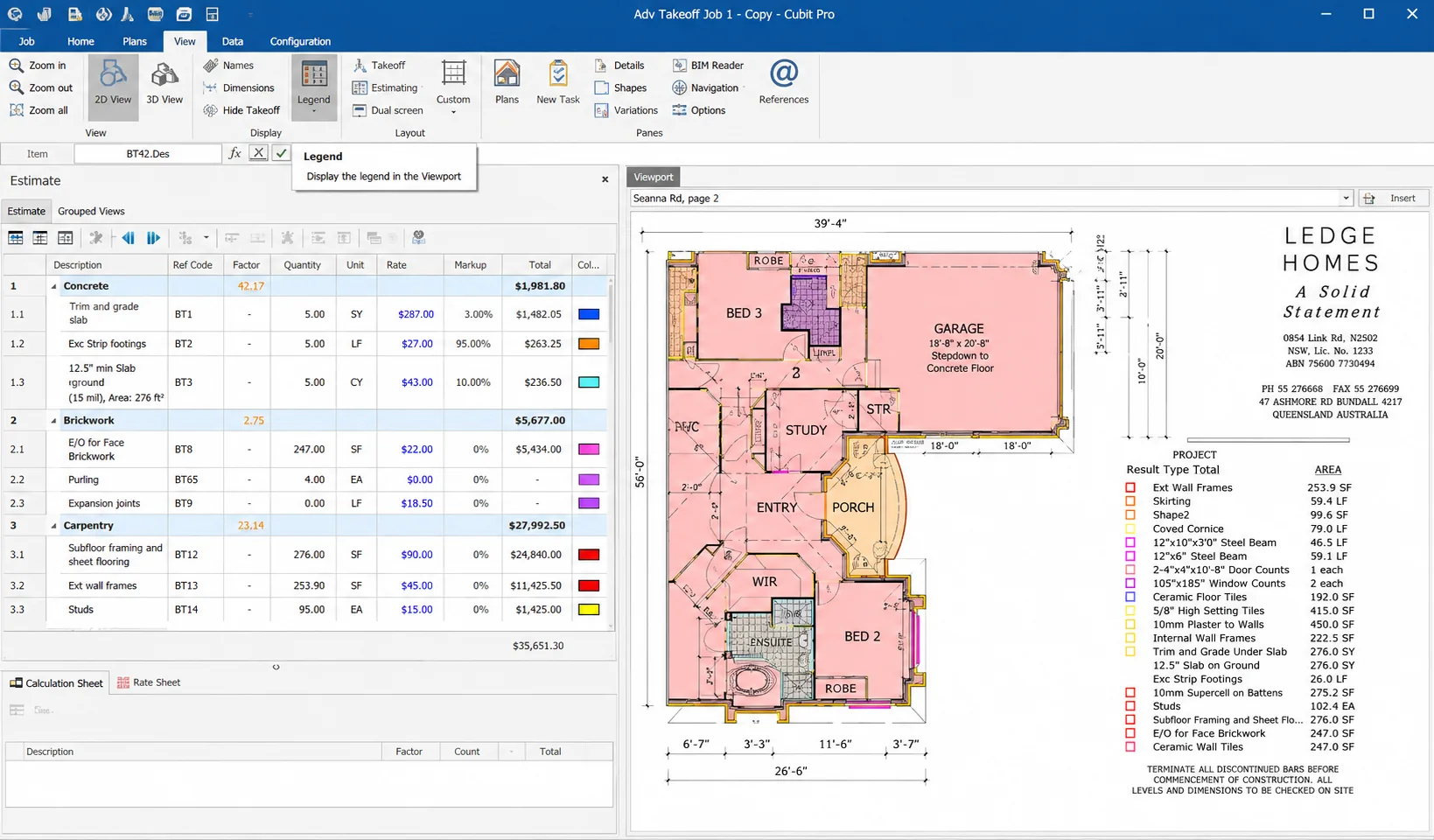Viewport: 1434px width, 840px height.
Task: Open the plan page dropdown
Action: tap(1346, 199)
